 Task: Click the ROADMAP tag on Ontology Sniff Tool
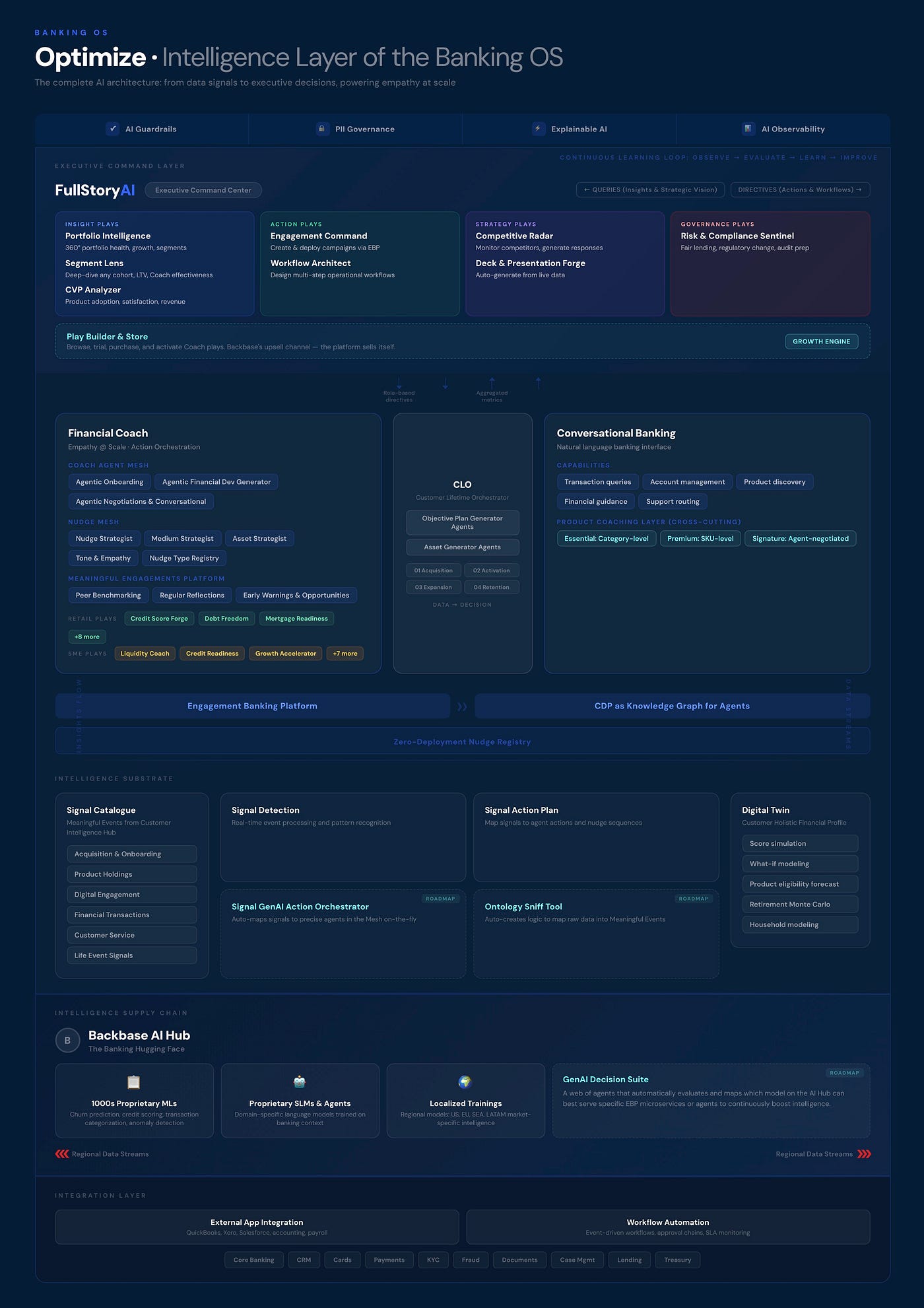click(694, 899)
